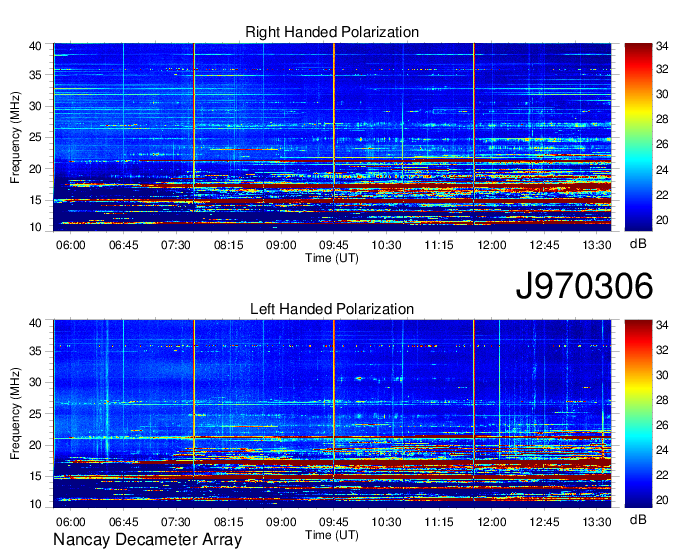Click the bottom spectrogram's color scale bar
The image size is (680, 552).
point(638,414)
